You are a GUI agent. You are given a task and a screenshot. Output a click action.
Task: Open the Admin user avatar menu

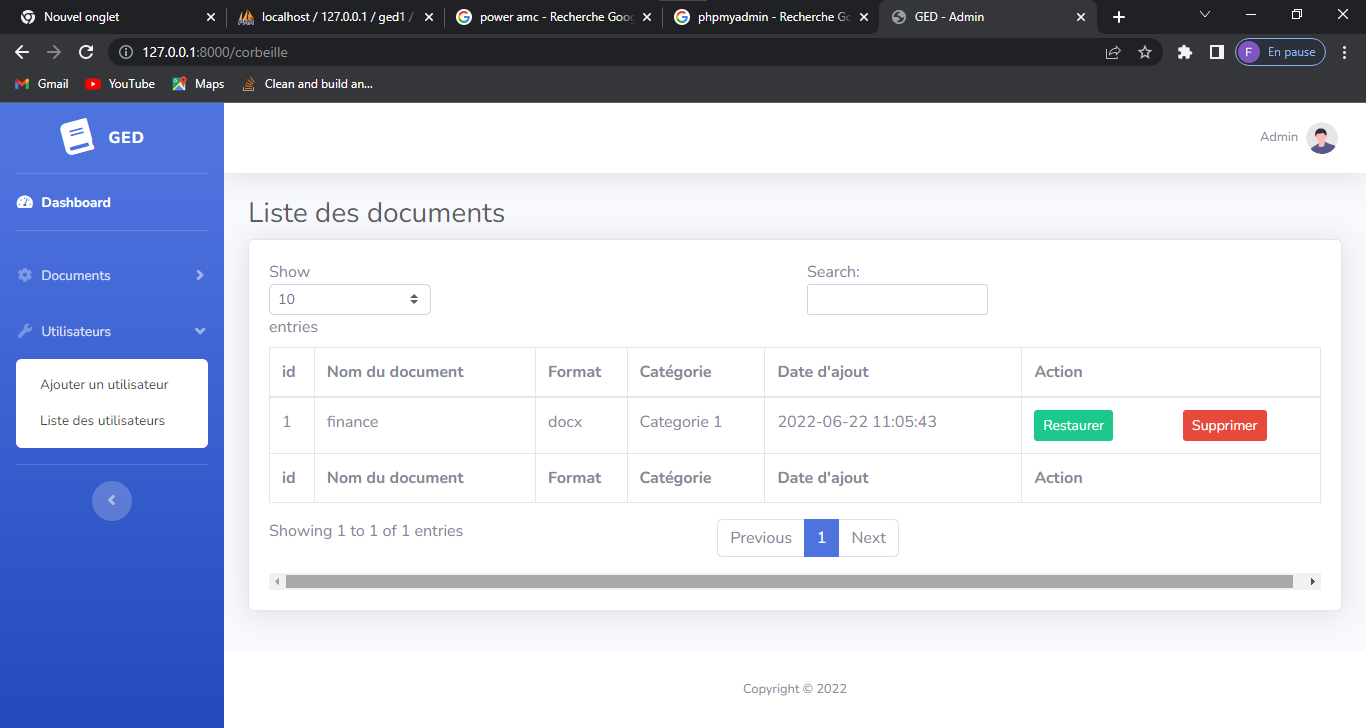1321,138
